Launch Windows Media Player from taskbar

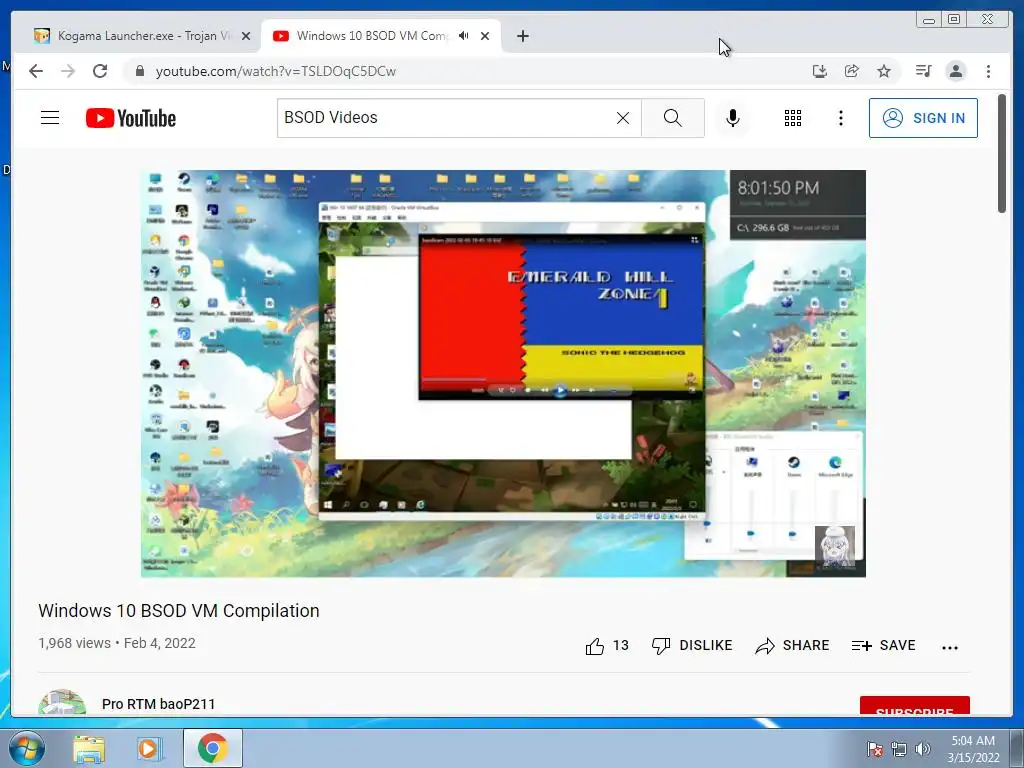149,749
